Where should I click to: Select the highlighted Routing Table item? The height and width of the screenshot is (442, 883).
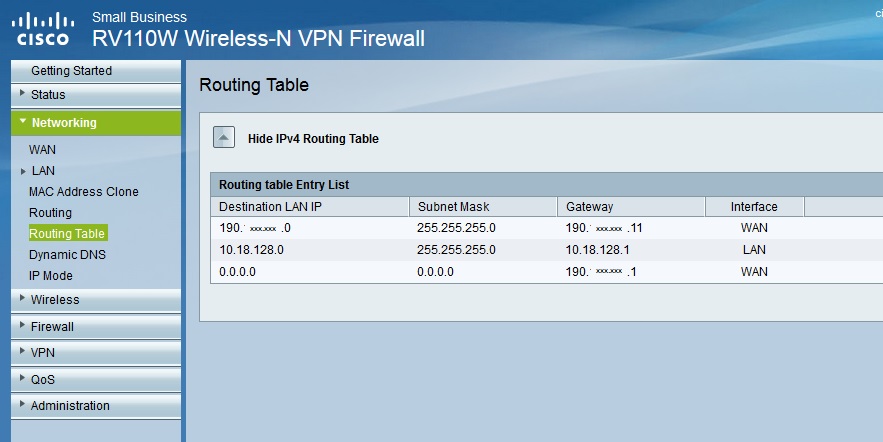pyautogui.click(x=67, y=234)
